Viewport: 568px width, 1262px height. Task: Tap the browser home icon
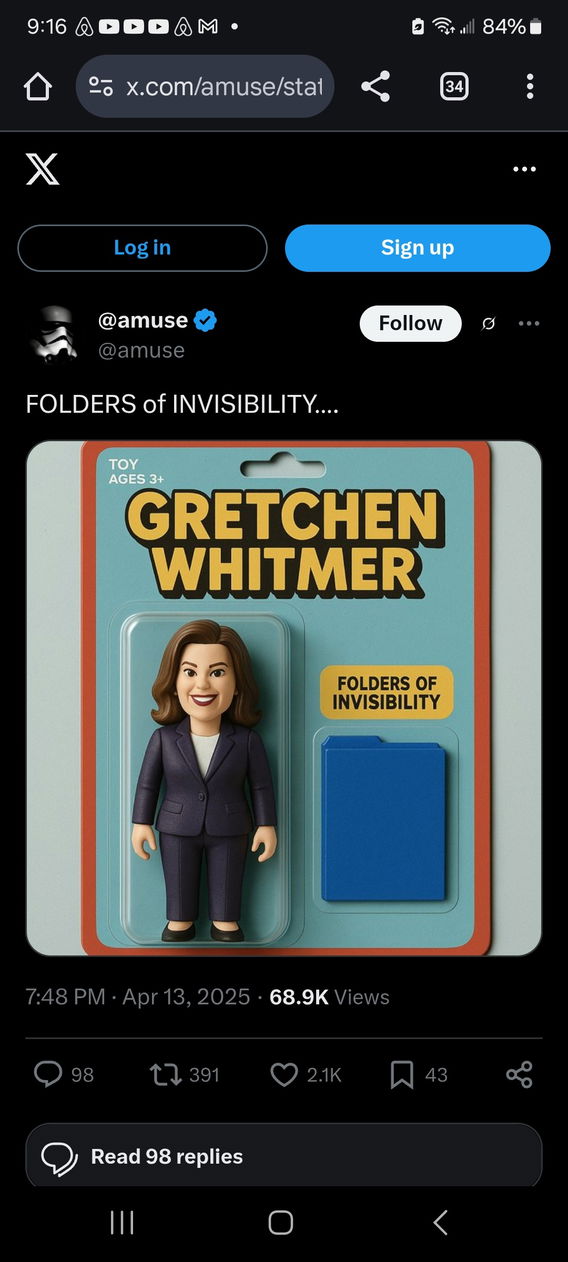pyautogui.click(x=37, y=87)
